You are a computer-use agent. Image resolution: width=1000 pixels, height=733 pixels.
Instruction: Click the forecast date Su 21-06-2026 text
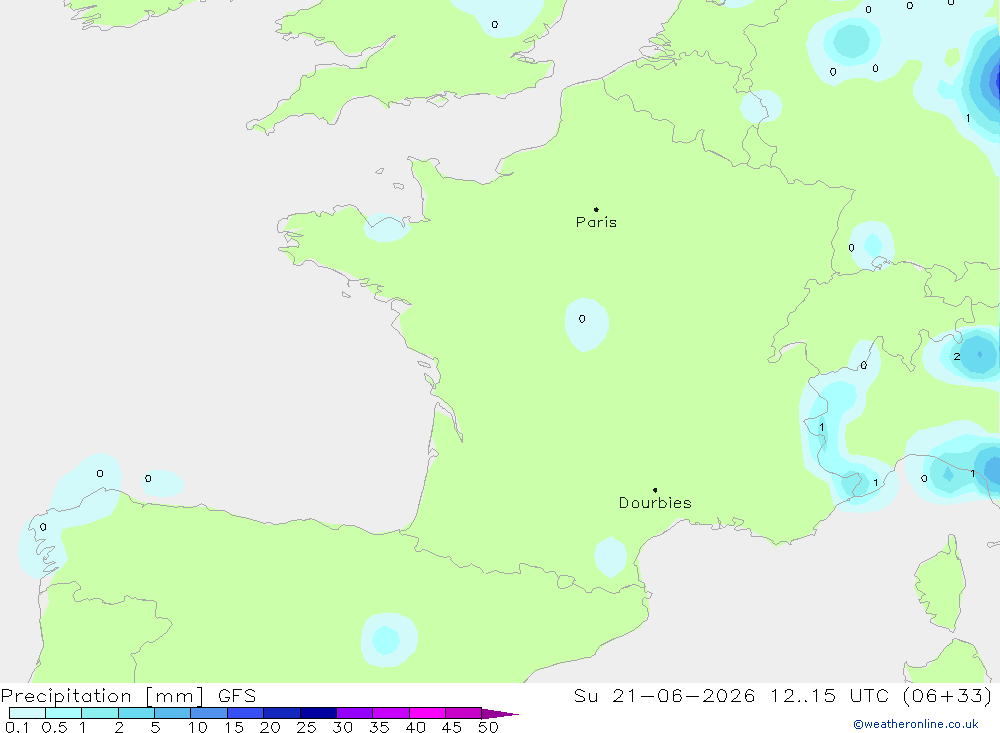point(664,695)
